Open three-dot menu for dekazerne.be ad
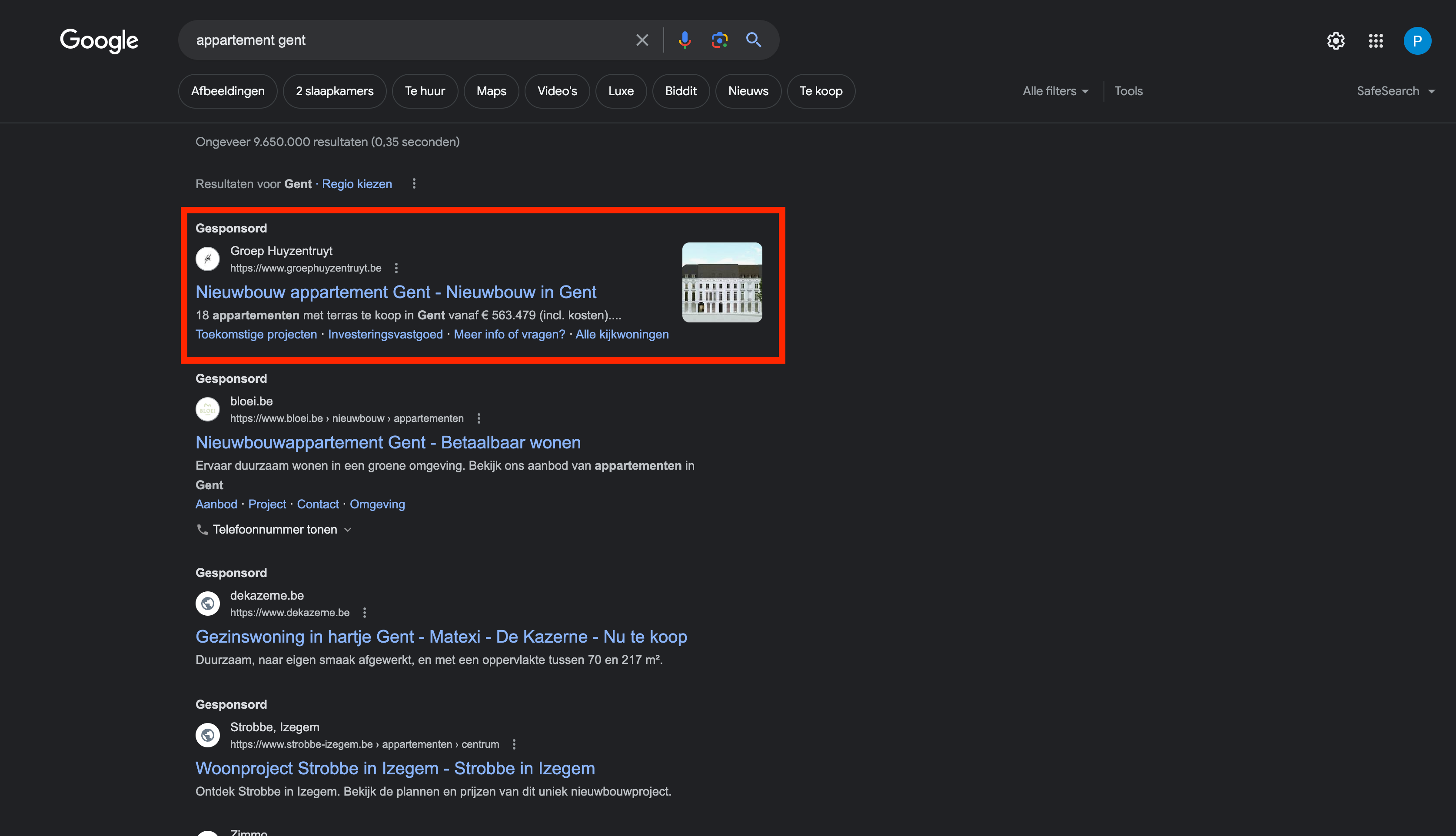Image resolution: width=1456 pixels, height=836 pixels. (365, 613)
